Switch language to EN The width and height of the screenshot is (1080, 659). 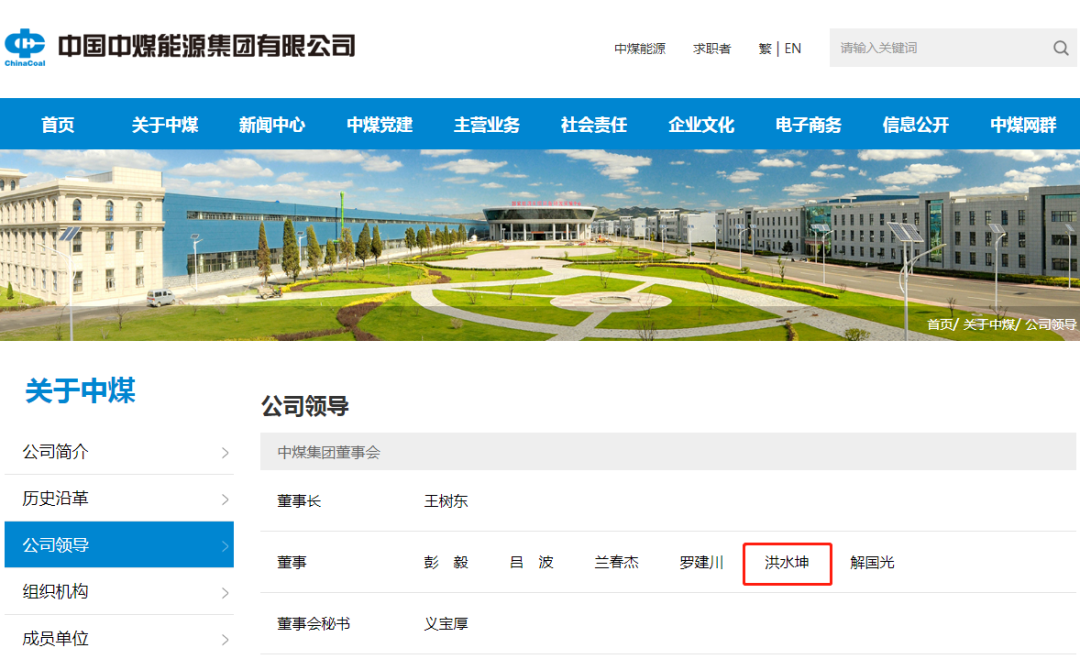793,49
